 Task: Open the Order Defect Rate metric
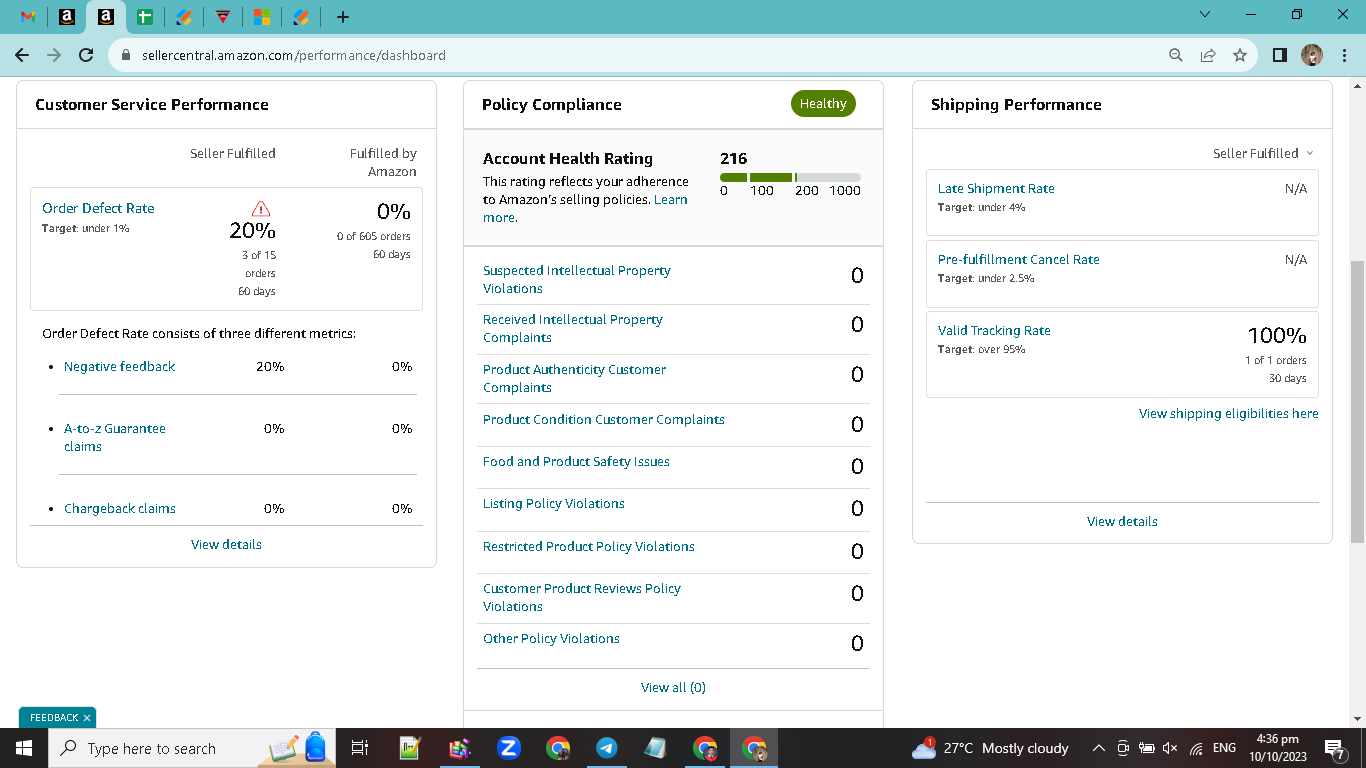coord(98,208)
